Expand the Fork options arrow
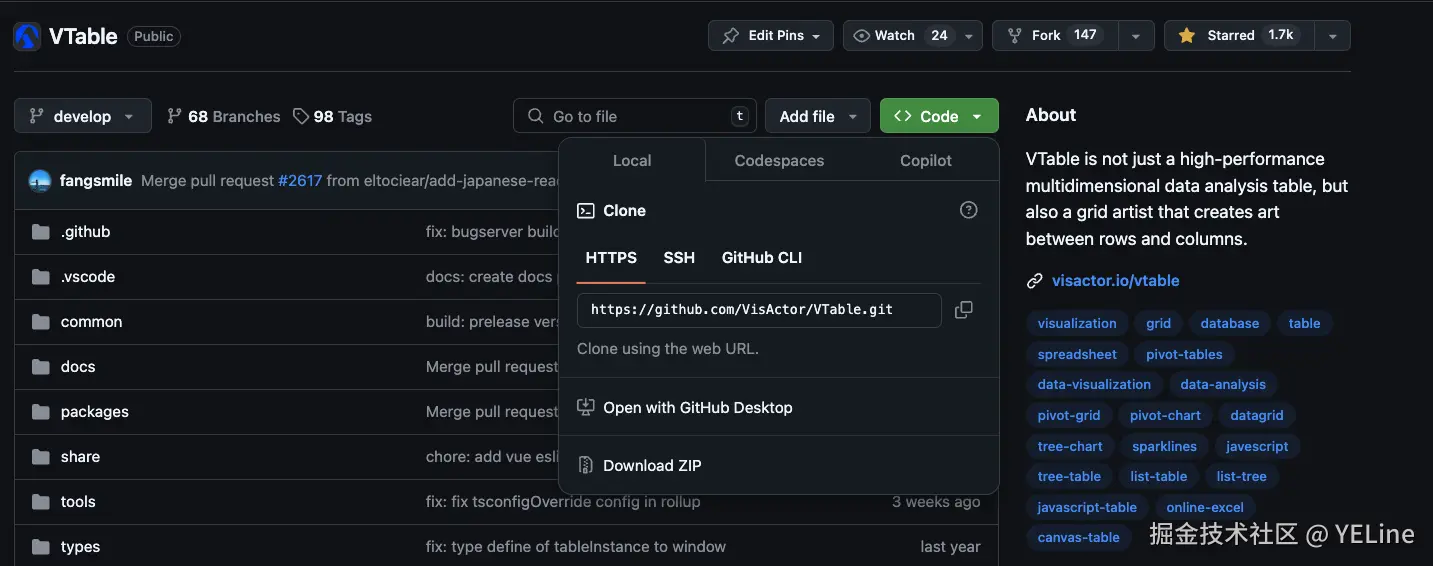This screenshot has height=566, width=1433. click(1135, 36)
